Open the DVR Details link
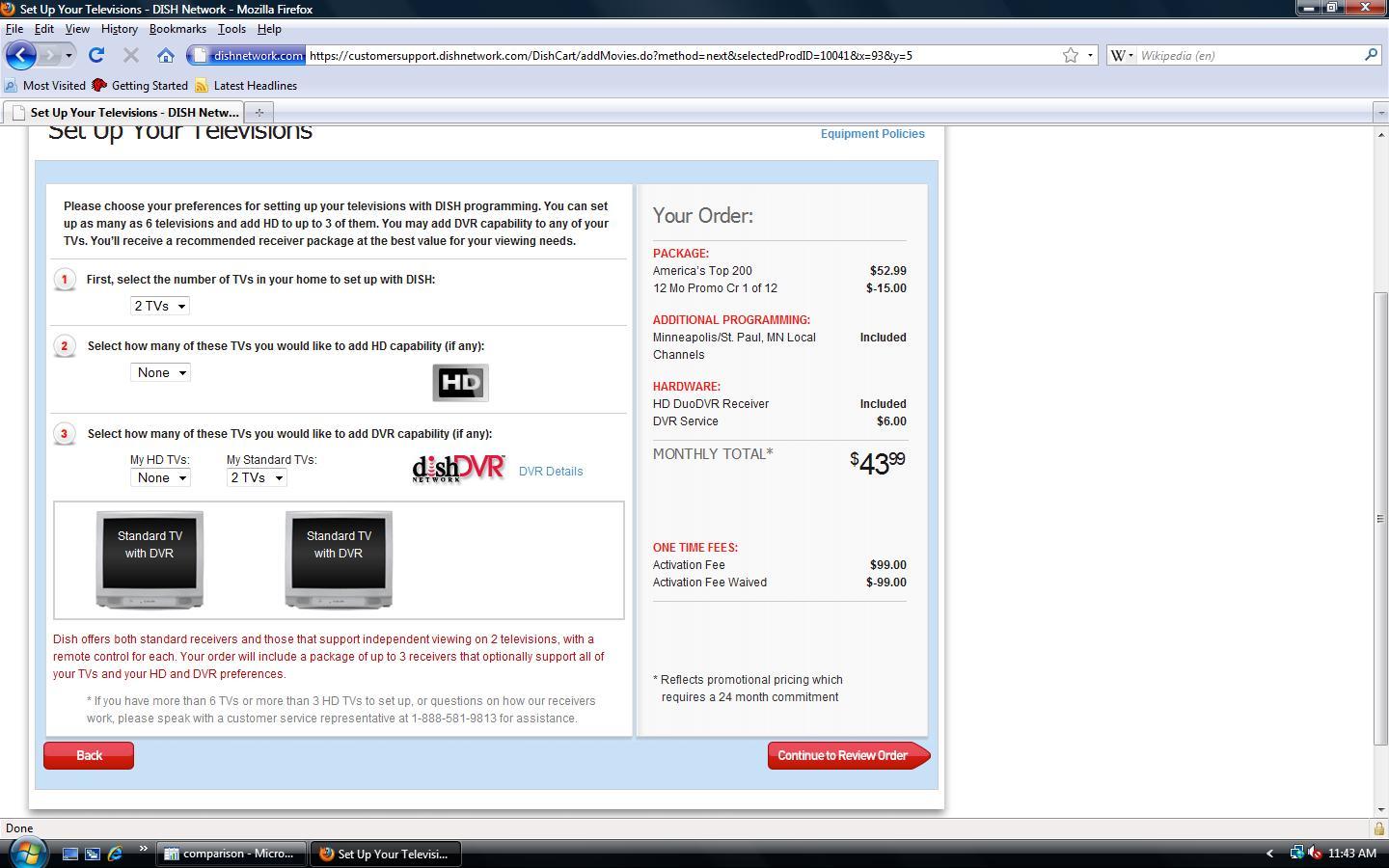The image size is (1389, 868). [x=551, y=472]
